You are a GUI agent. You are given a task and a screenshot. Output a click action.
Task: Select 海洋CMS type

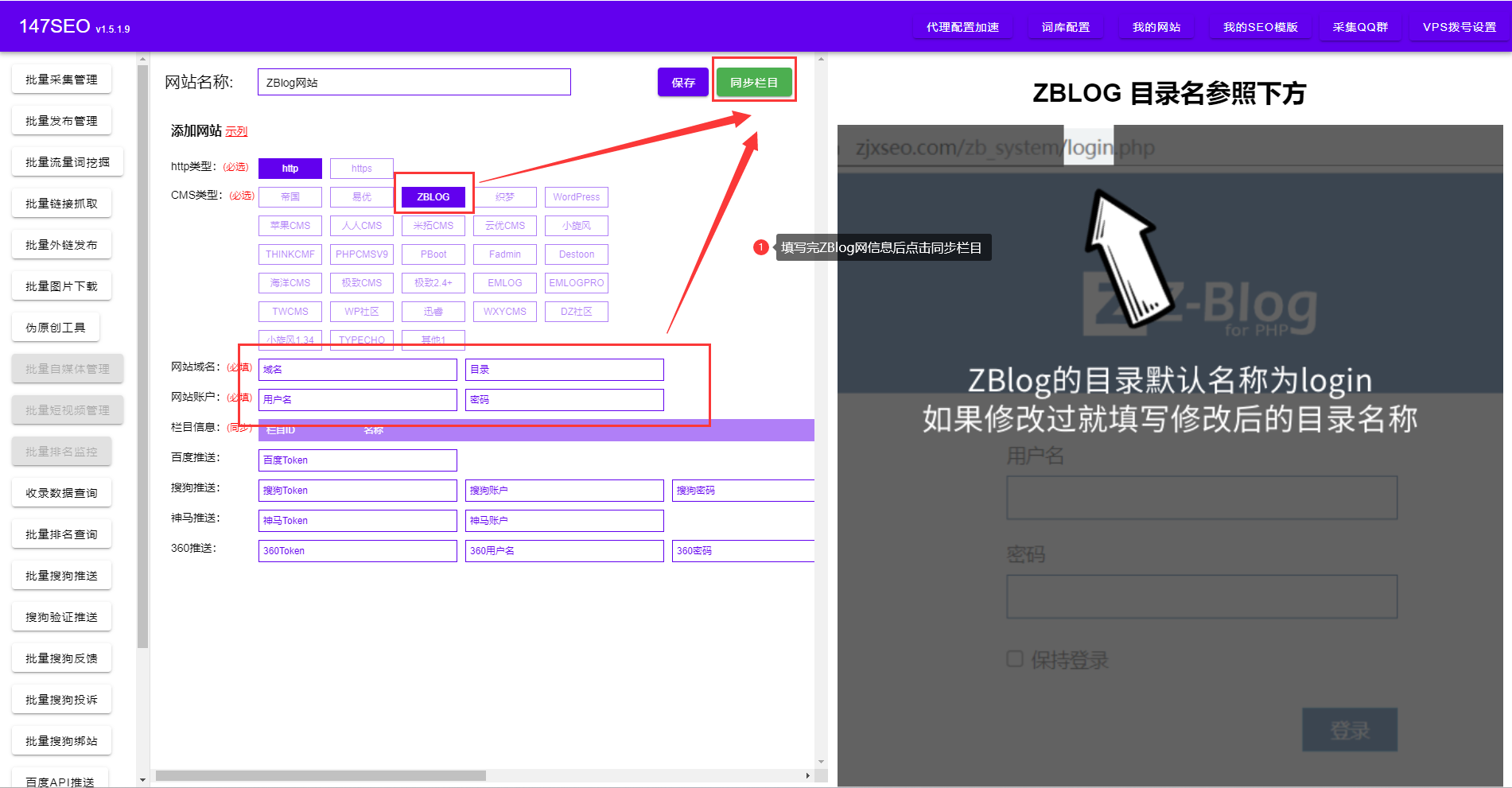point(290,283)
